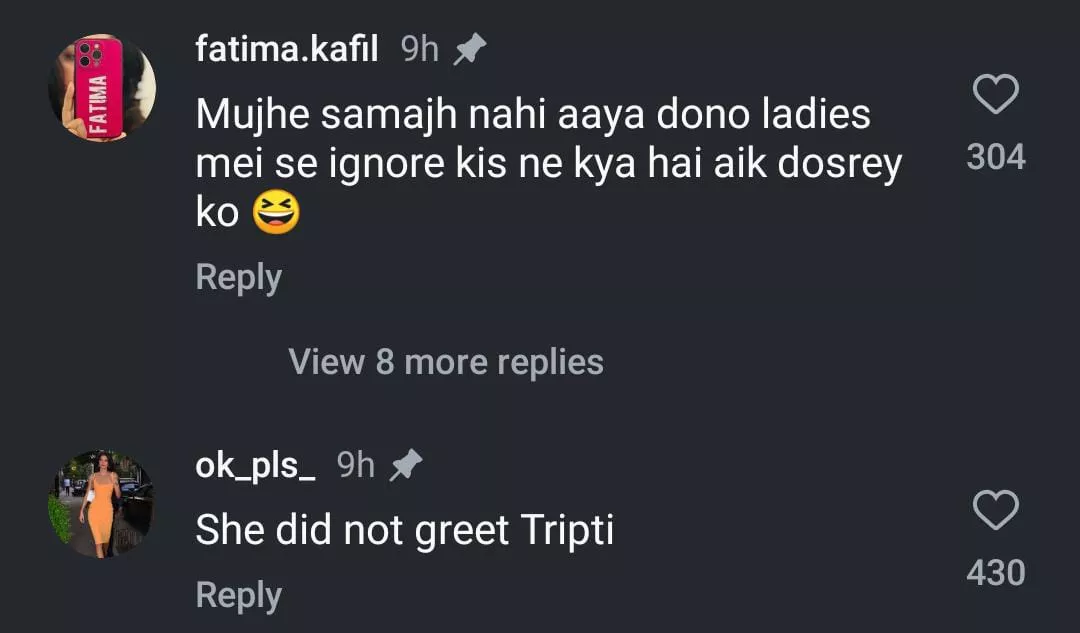Click the 304 likes count
This screenshot has width=1080, height=633.
click(x=996, y=157)
